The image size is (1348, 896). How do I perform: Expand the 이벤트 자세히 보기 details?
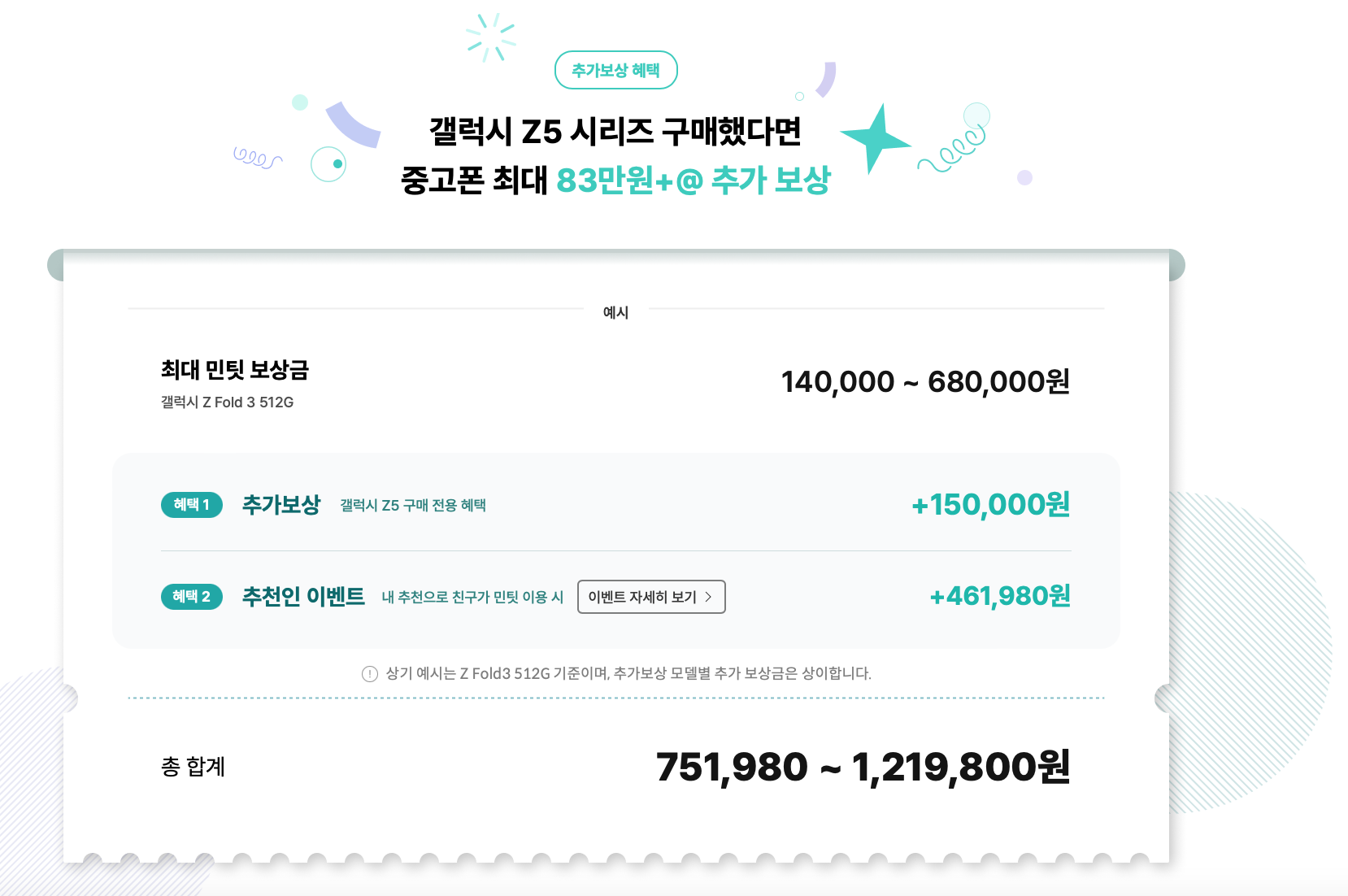pos(650,596)
